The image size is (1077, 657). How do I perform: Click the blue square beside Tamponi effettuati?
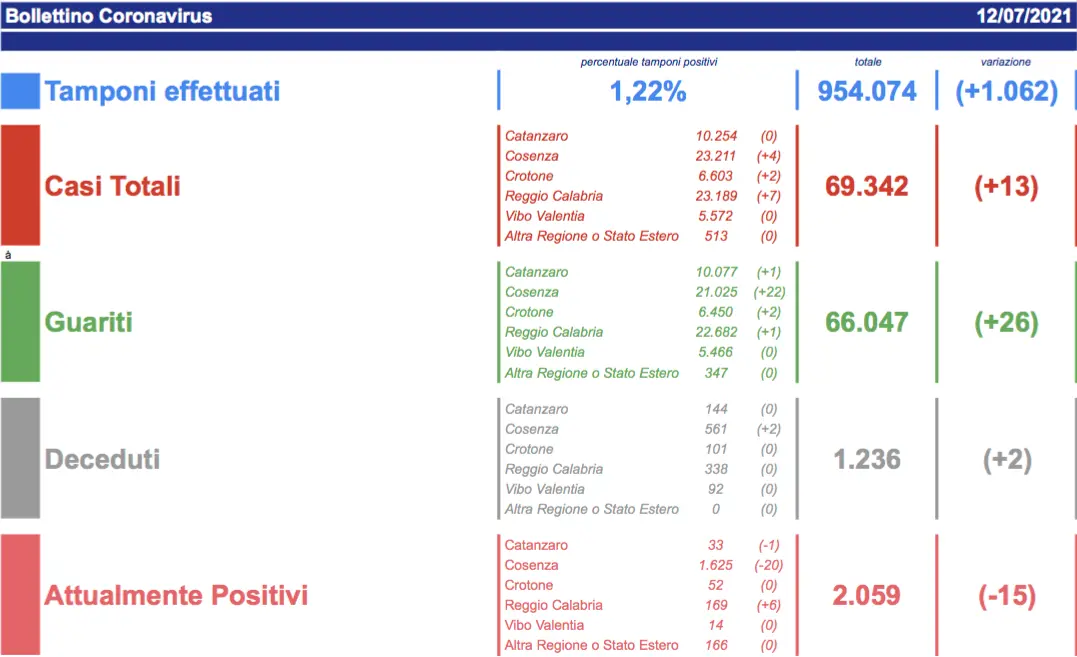[x=20, y=91]
